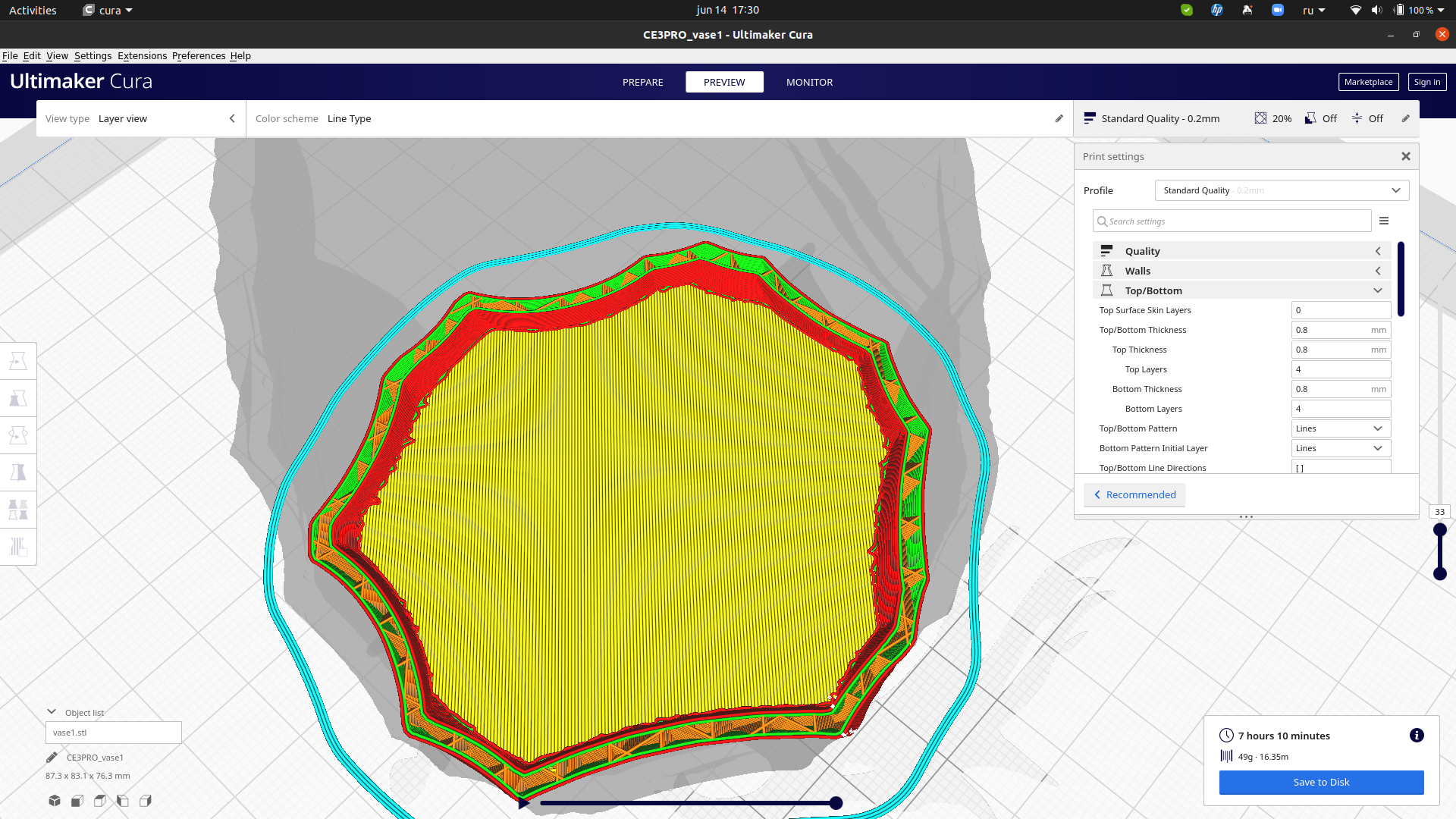
Task: Open the Wi-Fi network indicator
Action: (x=1355, y=10)
